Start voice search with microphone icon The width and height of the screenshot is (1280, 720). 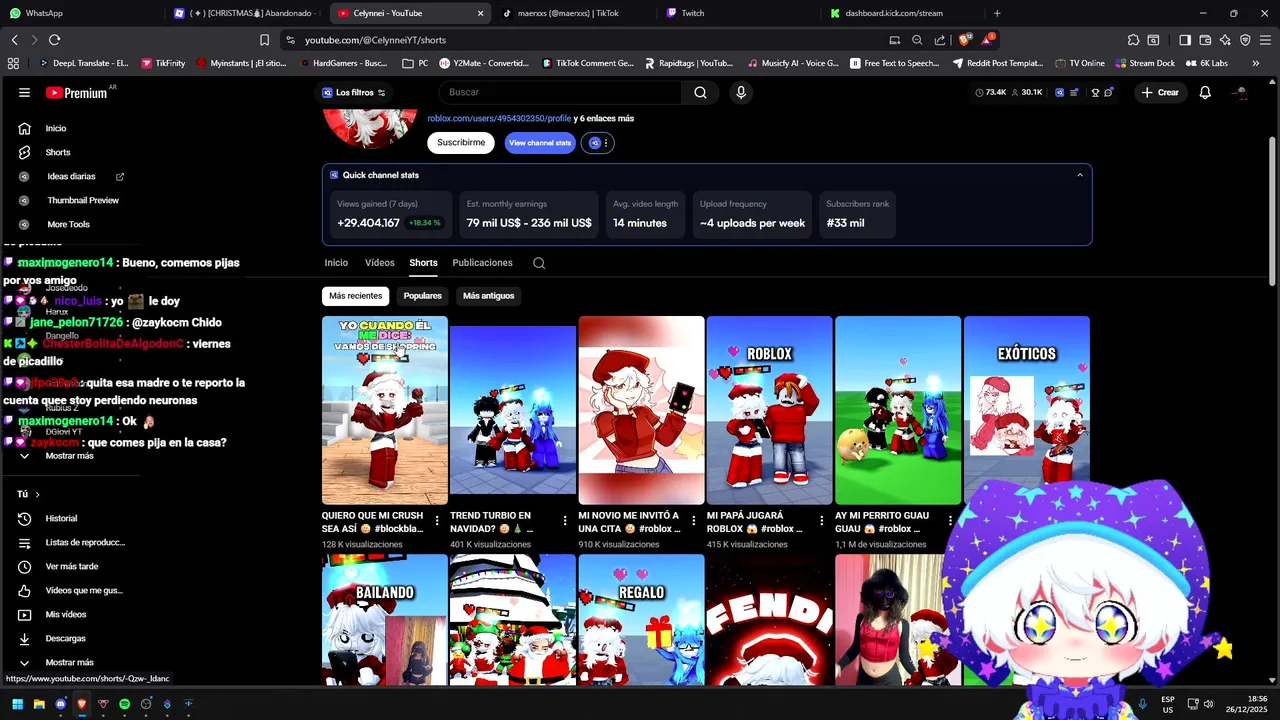[x=741, y=92]
